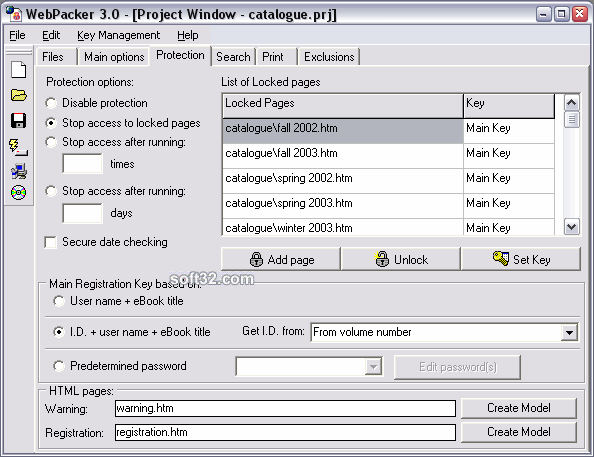This screenshot has width=594, height=457.
Task: Choose Predetermined password option
Action: click(x=59, y=366)
